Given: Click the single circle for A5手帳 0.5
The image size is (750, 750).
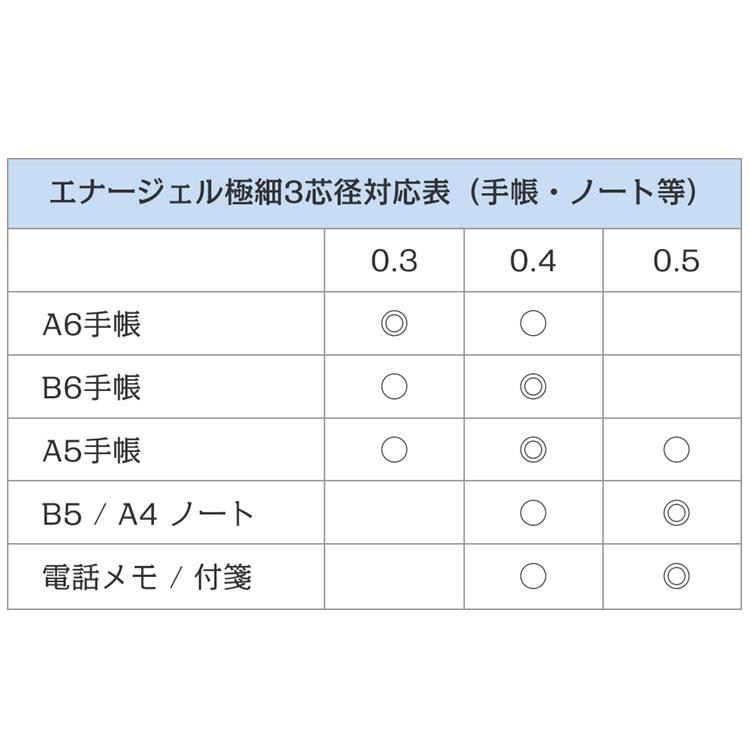Looking at the screenshot, I should tap(676, 450).
